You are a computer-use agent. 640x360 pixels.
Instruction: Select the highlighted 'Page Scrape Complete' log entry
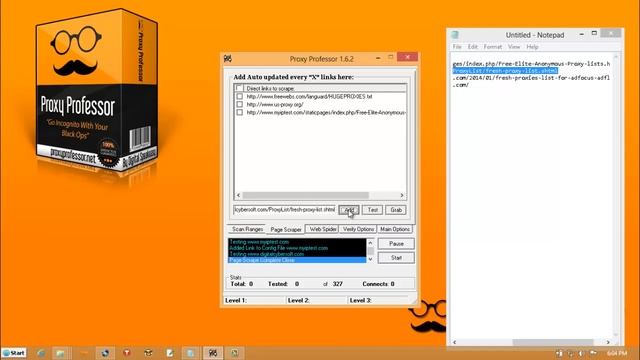[297, 260]
